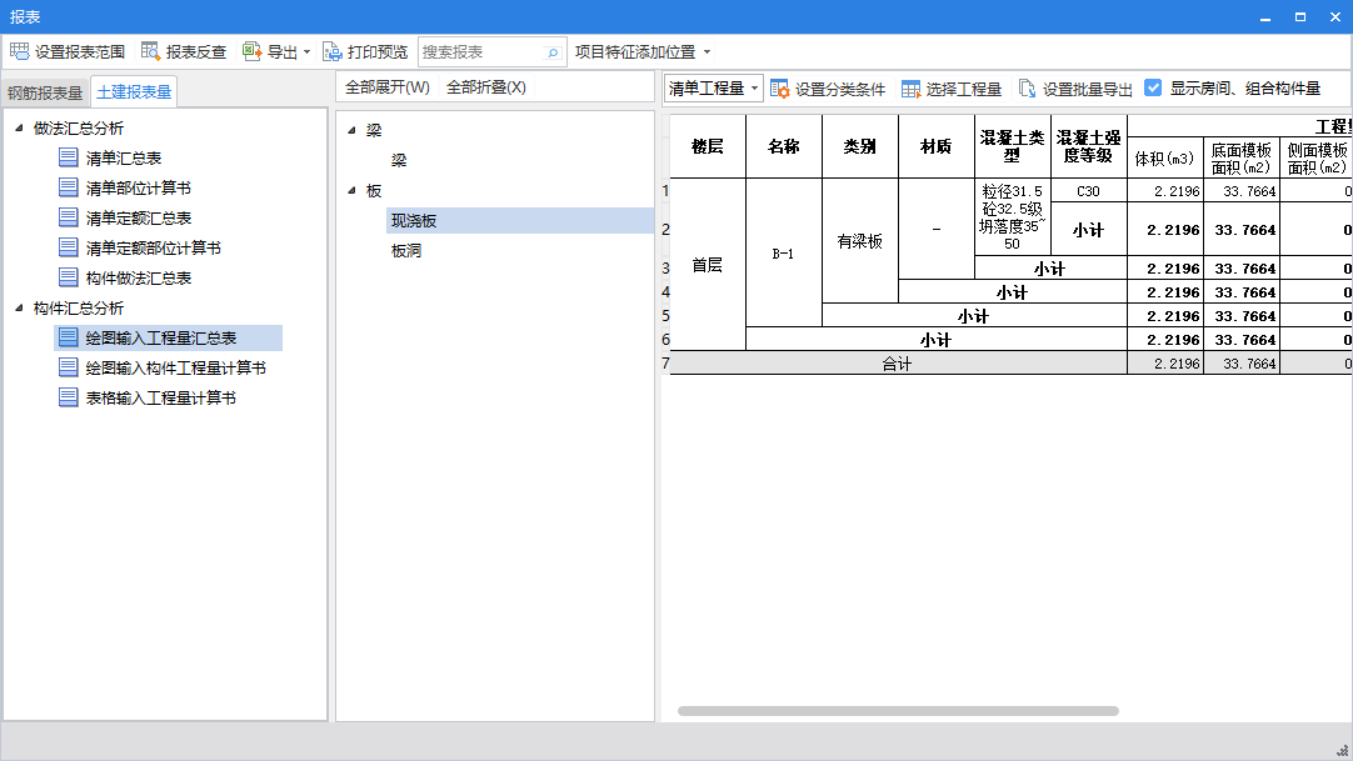
Task: Click the 全部展开(W) button
Action: (387, 87)
